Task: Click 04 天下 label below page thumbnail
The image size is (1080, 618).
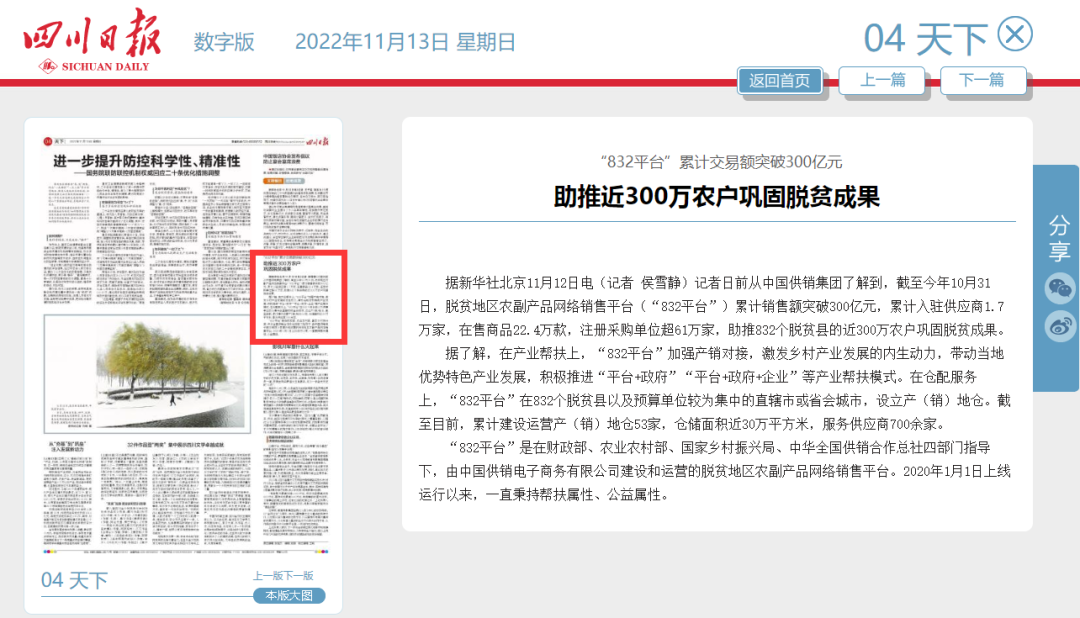Action: [x=74, y=580]
